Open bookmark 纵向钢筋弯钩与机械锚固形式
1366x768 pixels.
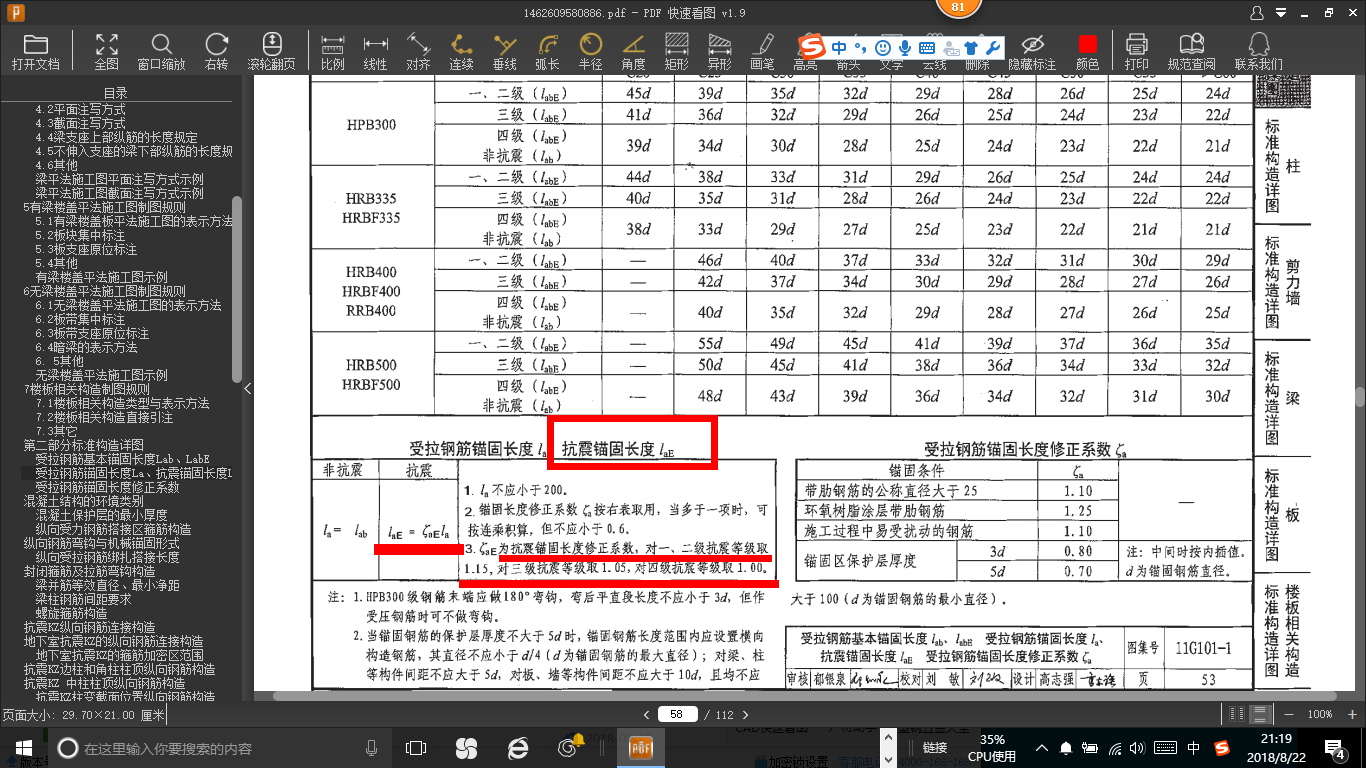pos(102,543)
